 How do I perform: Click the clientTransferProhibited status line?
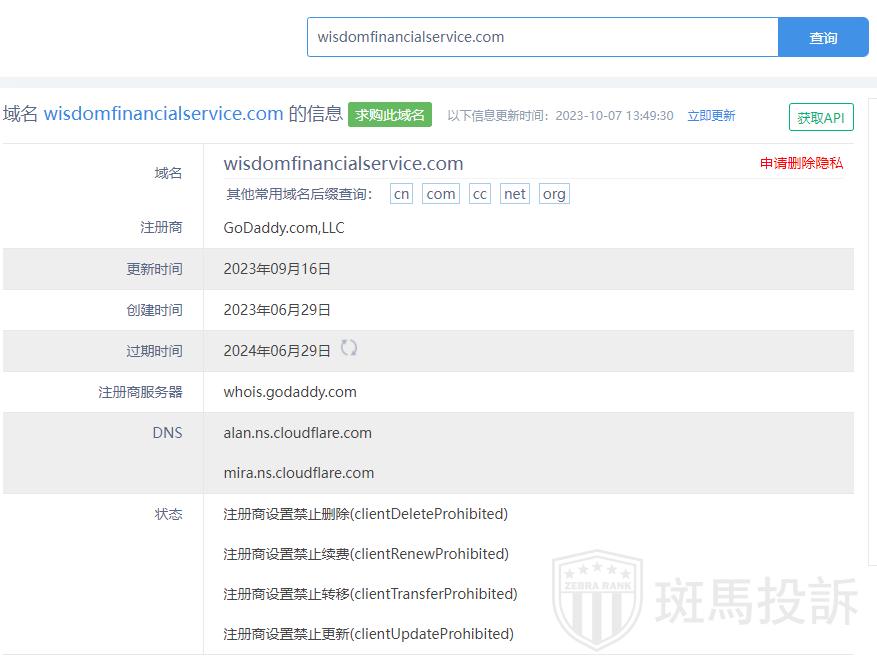[x=370, y=594]
